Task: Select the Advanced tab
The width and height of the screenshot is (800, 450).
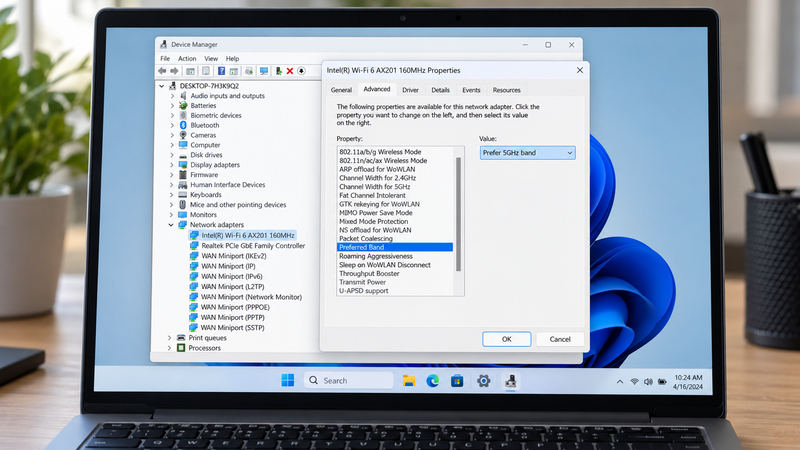Action: pos(377,89)
